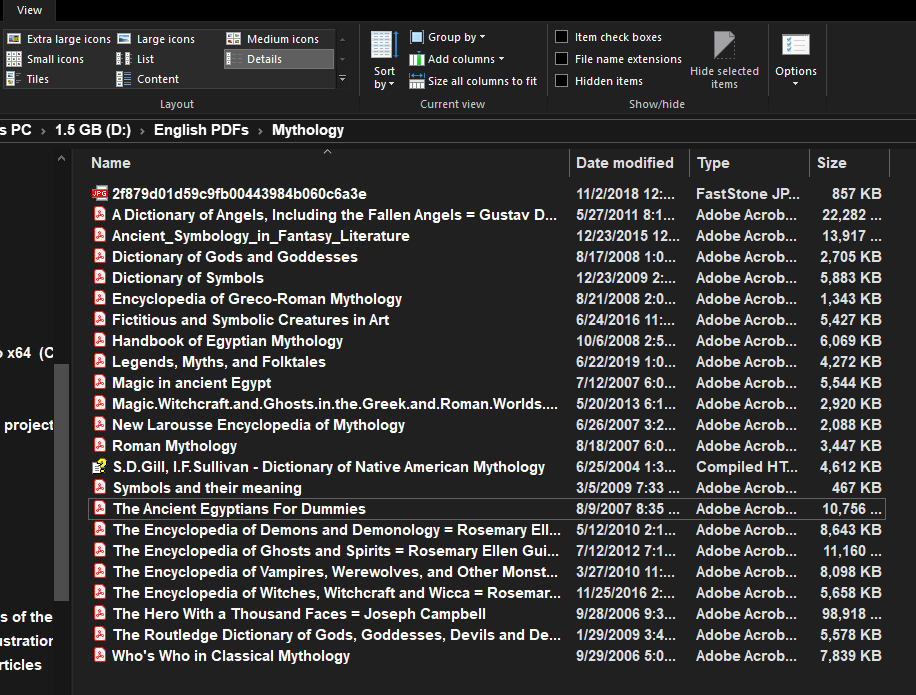The height and width of the screenshot is (695, 916).
Task: Click PDF icon beside Roman Mythology
Action: coord(100,446)
